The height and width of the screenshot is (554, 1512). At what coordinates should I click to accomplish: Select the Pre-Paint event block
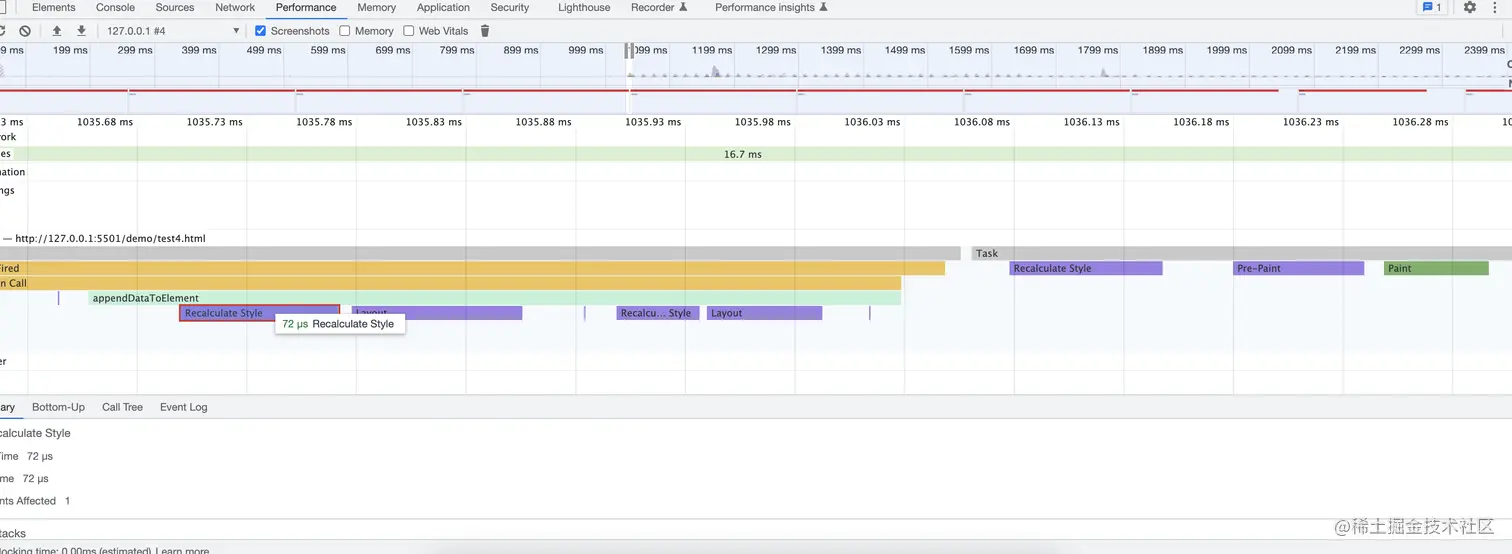[x=1298, y=268]
